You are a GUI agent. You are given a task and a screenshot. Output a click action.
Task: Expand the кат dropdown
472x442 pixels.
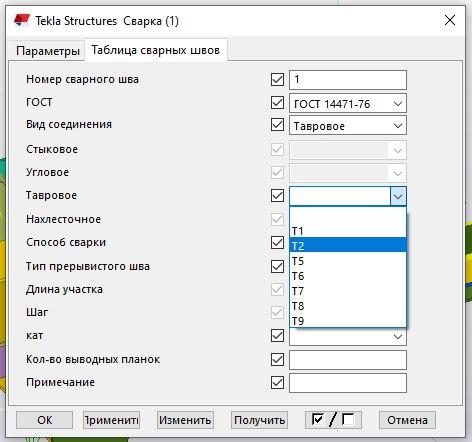(398, 337)
